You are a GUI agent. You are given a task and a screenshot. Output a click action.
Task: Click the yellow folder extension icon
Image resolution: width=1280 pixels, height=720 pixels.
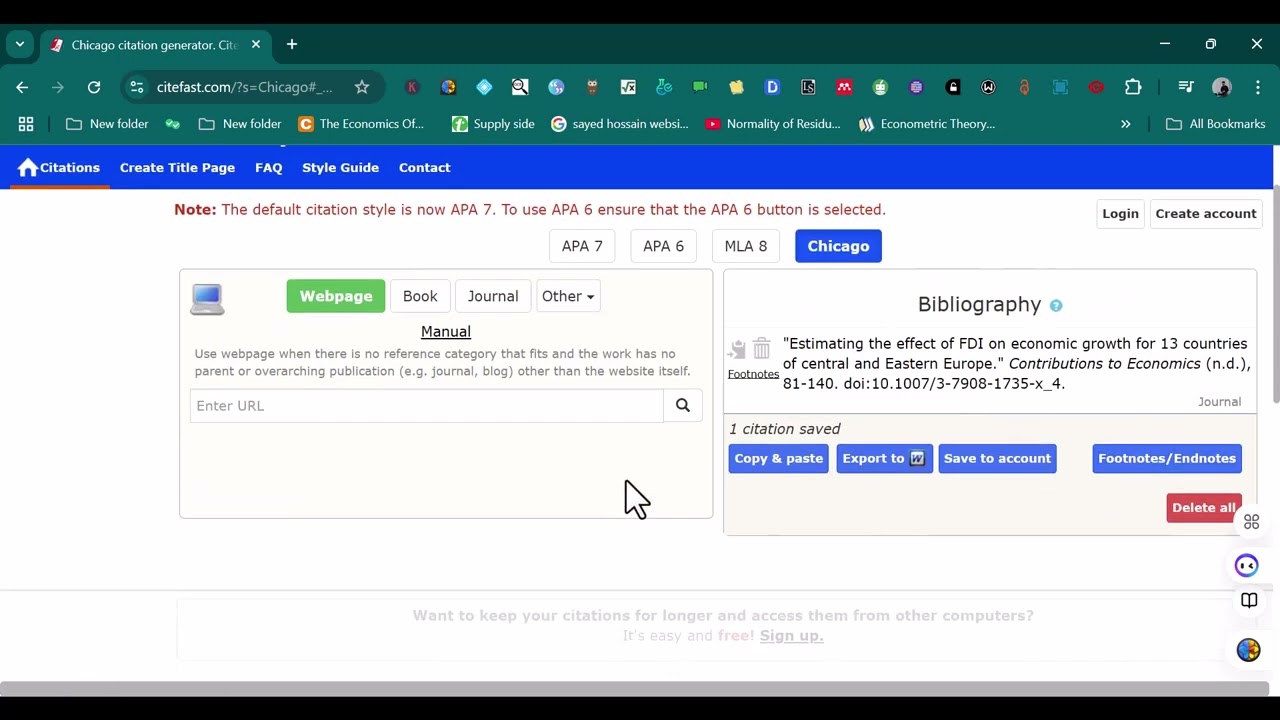tap(736, 87)
